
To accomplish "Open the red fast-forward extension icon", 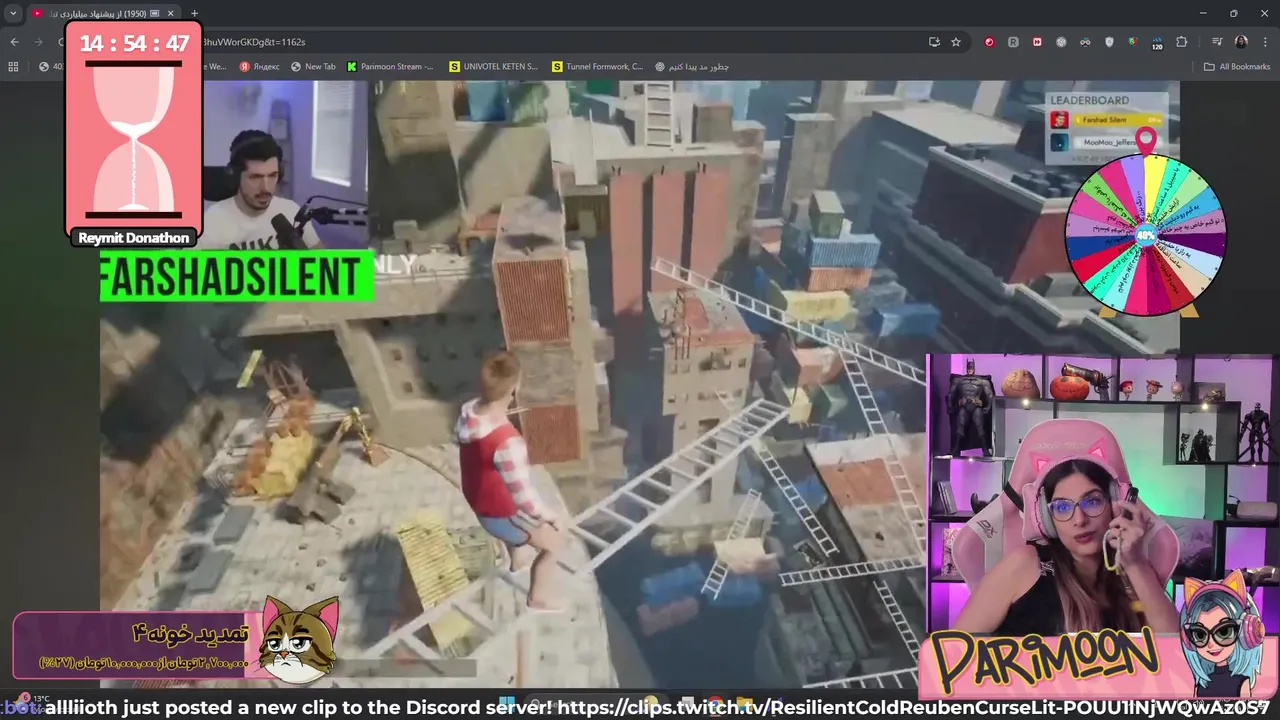I will tap(1037, 42).
